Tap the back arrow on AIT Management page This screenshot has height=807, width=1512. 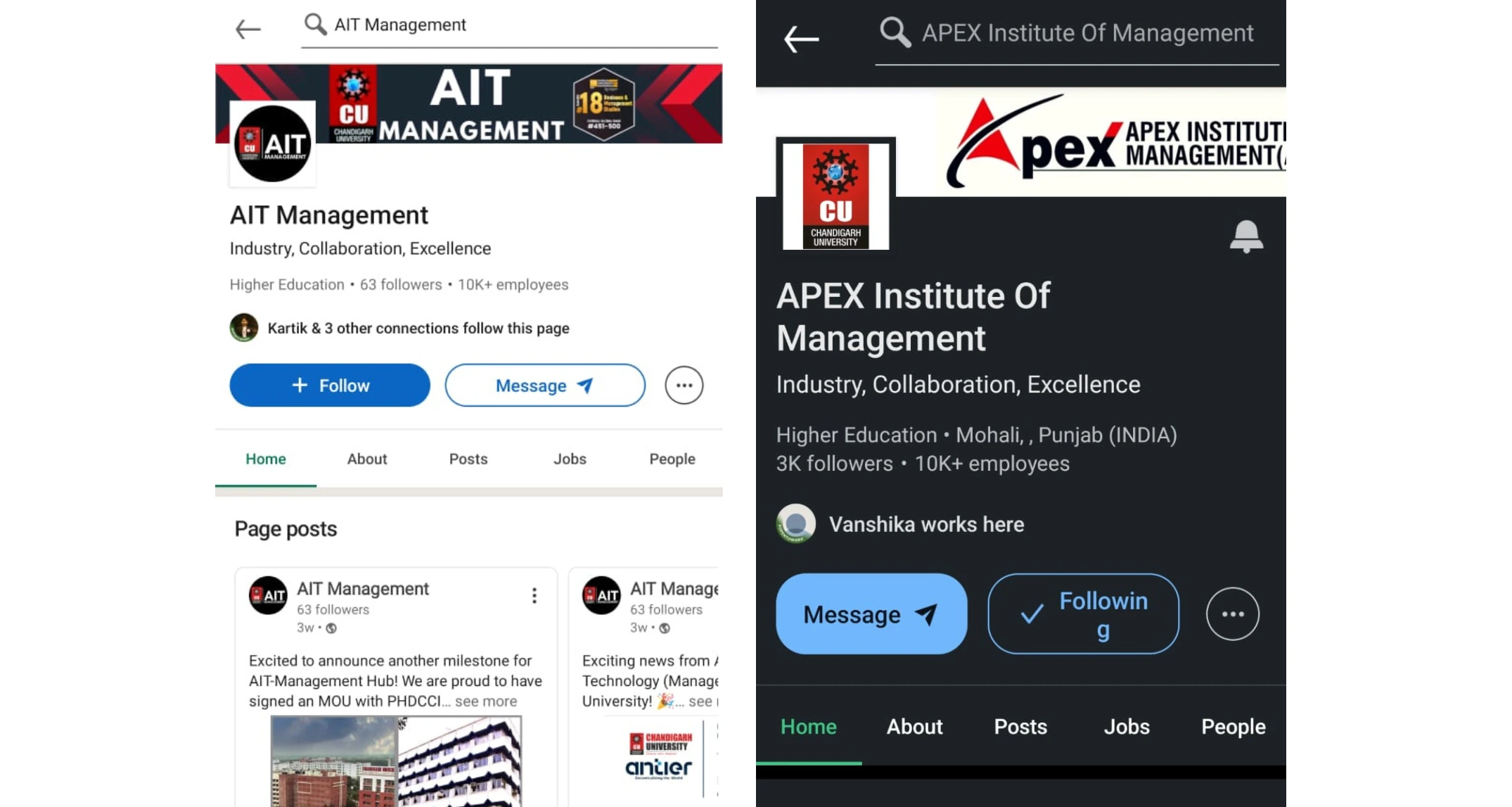248,29
